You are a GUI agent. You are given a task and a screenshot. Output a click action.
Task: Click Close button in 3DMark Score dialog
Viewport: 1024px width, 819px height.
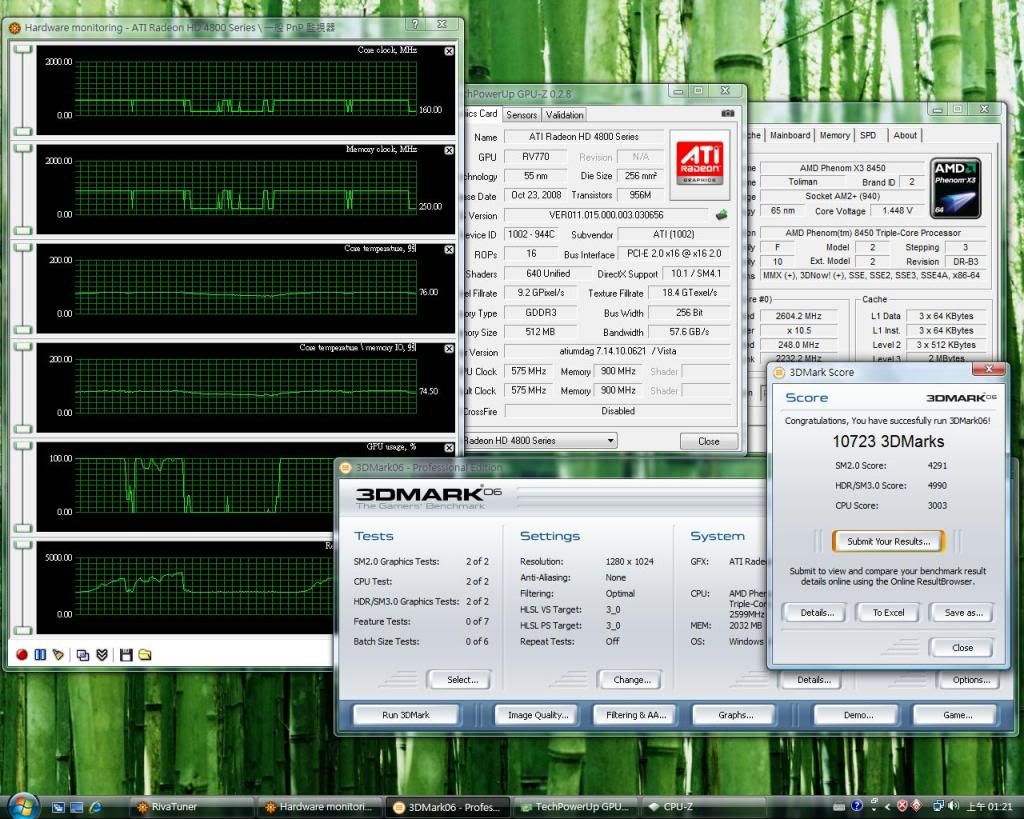962,647
